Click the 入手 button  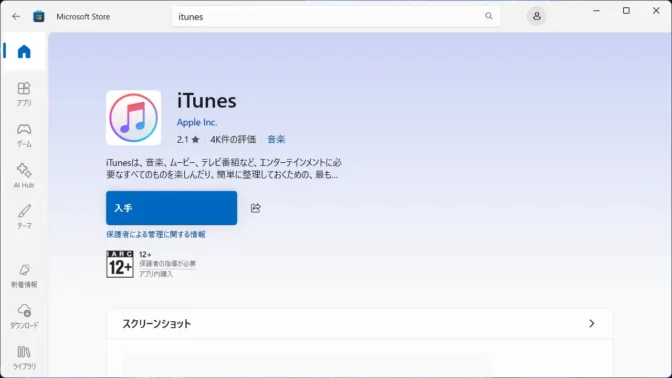[x=171, y=208]
